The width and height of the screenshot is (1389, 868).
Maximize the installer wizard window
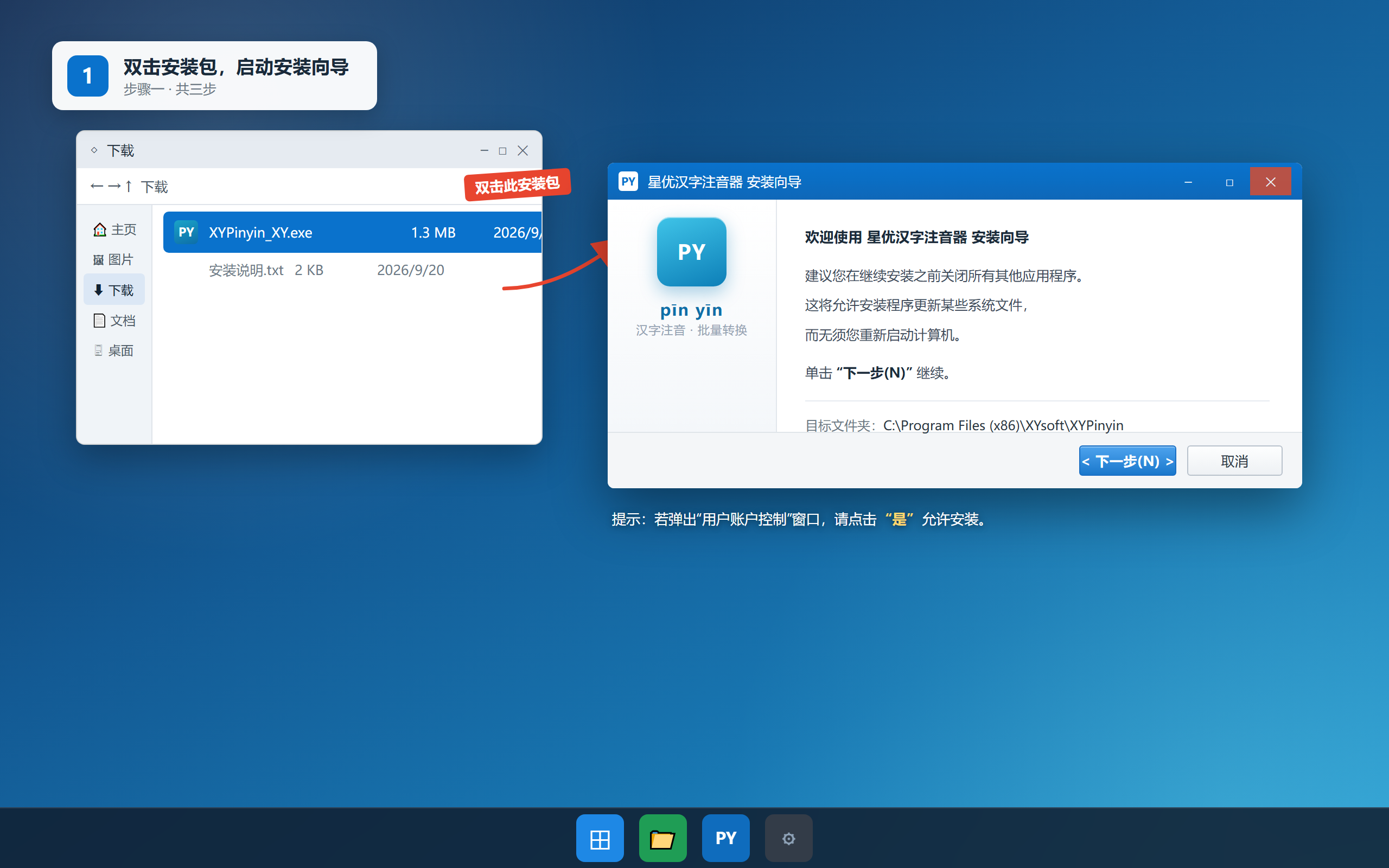pos(1229,182)
